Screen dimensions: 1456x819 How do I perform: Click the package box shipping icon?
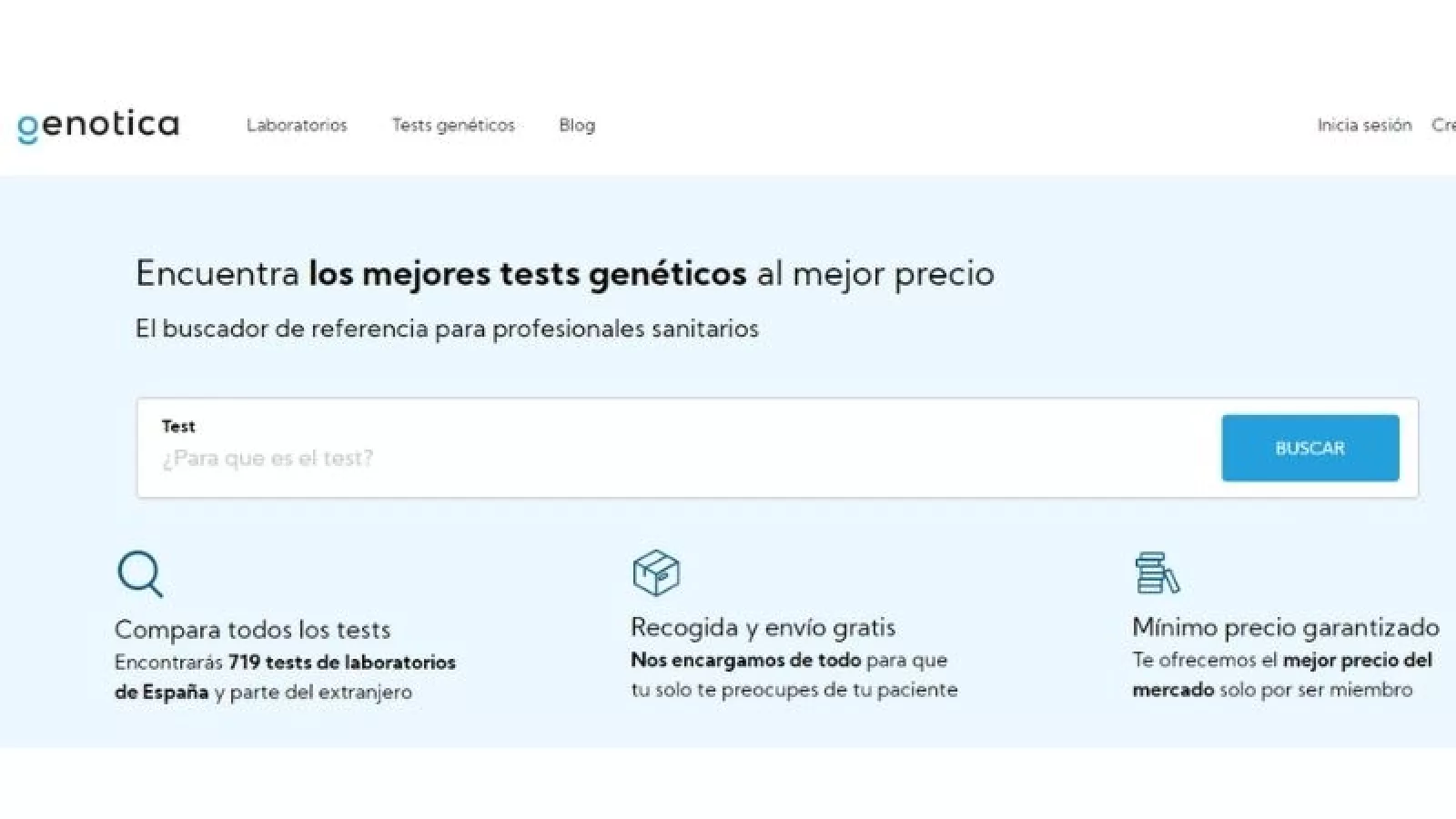click(655, 572)
